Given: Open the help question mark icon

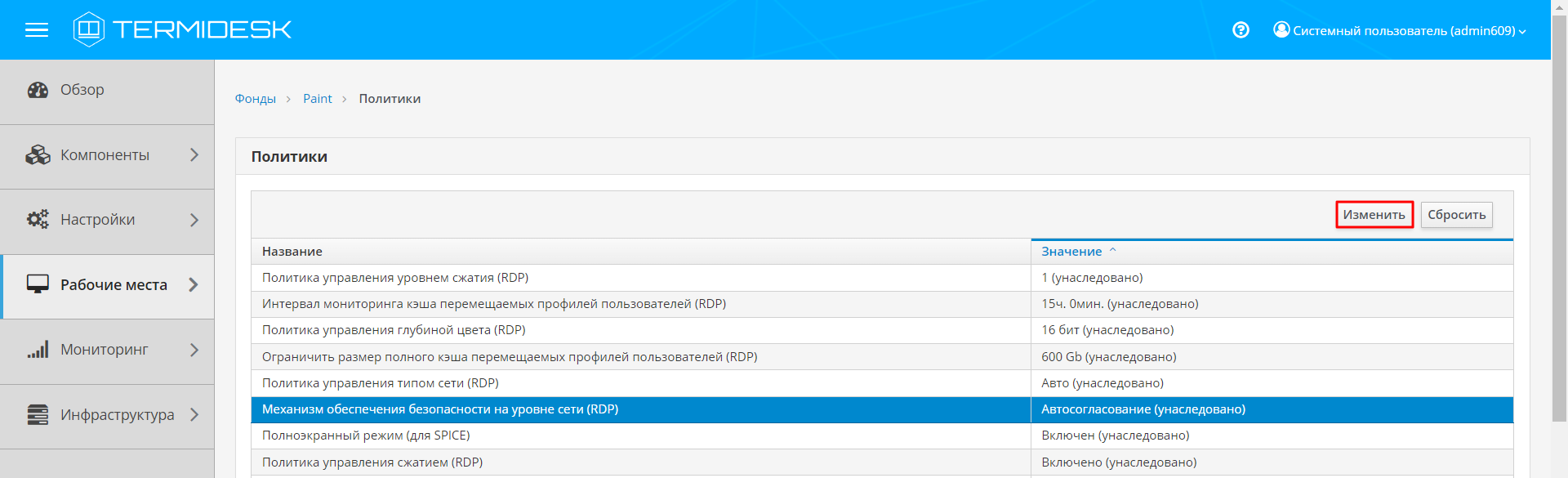Looking at the screenshot, I should point(1241,30).
